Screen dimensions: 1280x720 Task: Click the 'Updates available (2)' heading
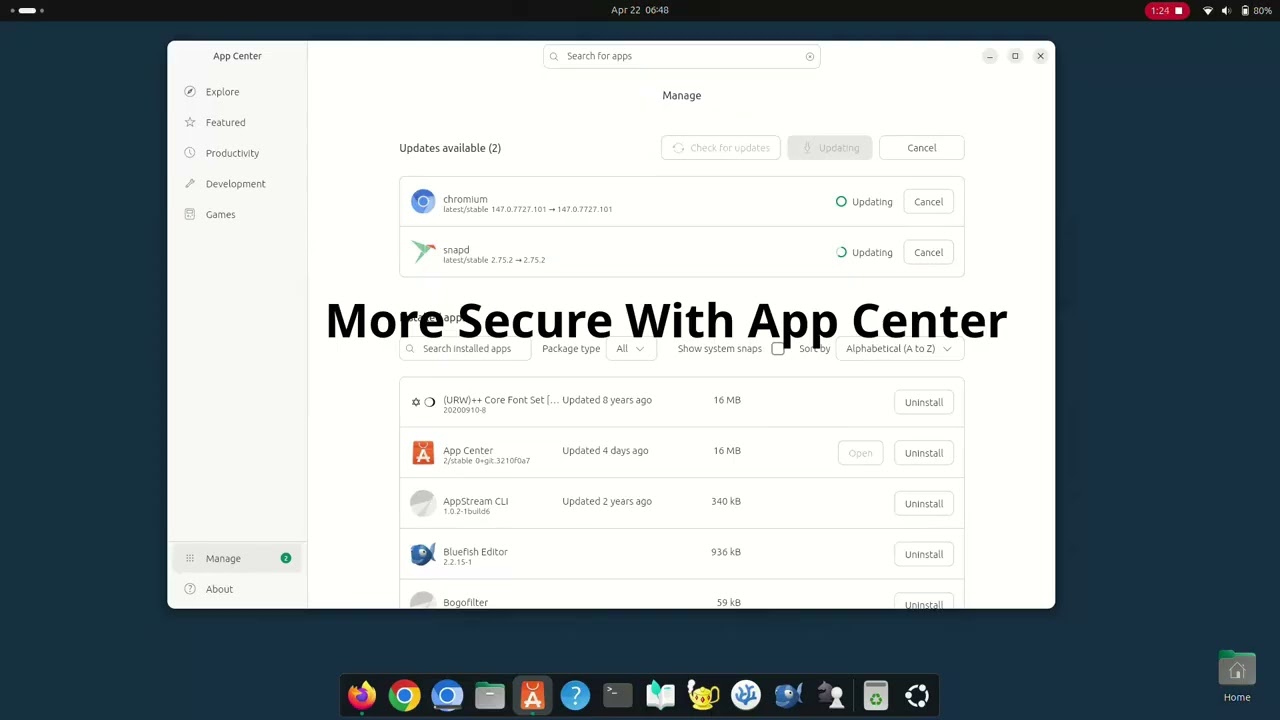450,148
